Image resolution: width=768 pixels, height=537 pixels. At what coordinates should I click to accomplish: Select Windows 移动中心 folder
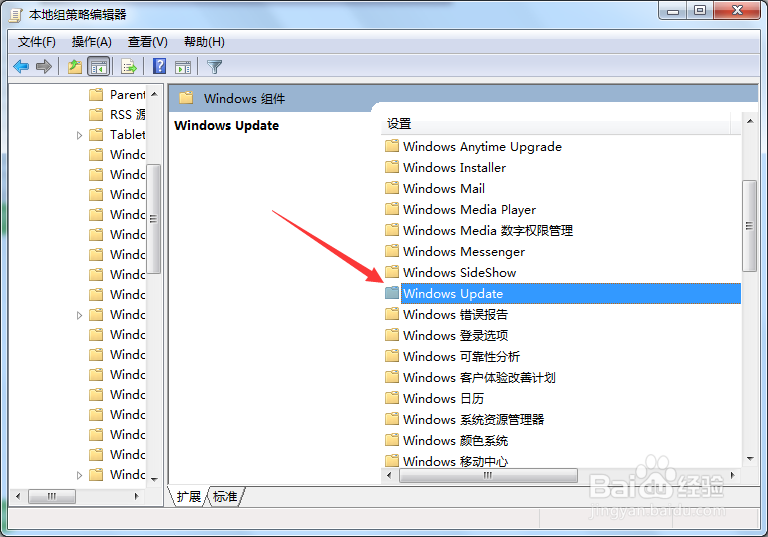click(x=455, y=462)
